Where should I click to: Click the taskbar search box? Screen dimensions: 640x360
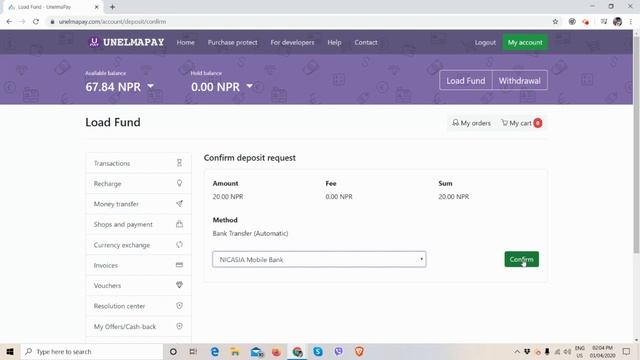(x=91, y=351)
